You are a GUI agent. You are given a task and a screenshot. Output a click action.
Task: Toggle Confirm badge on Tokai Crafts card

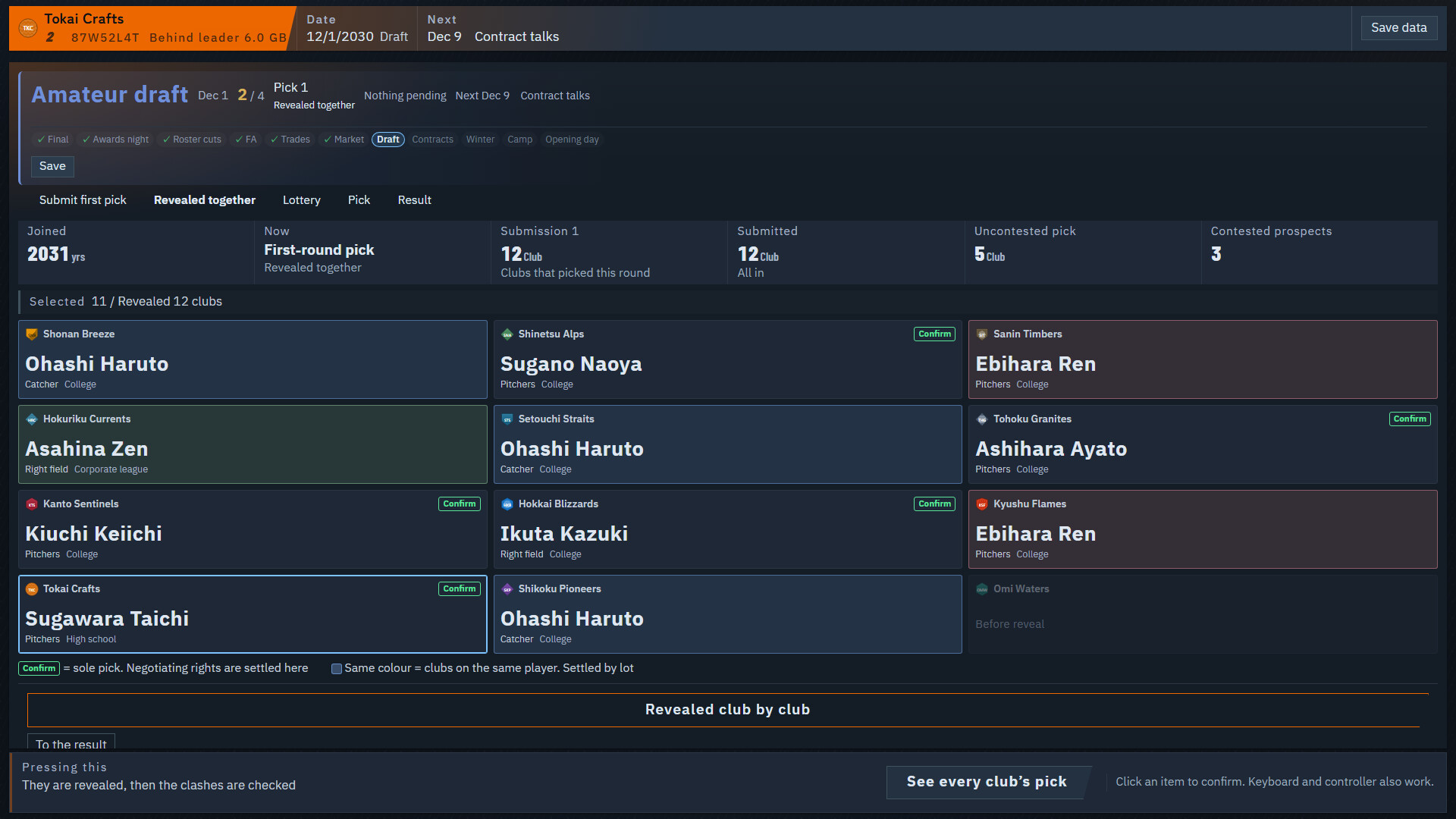pos(460,588)
